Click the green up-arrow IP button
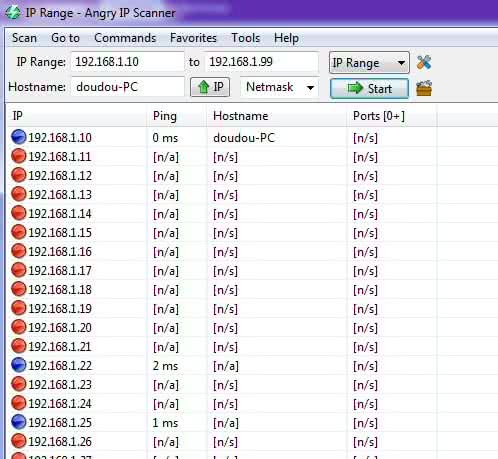Image resolution: width=498 pixels, height=459 pixels. pos(210,87)
